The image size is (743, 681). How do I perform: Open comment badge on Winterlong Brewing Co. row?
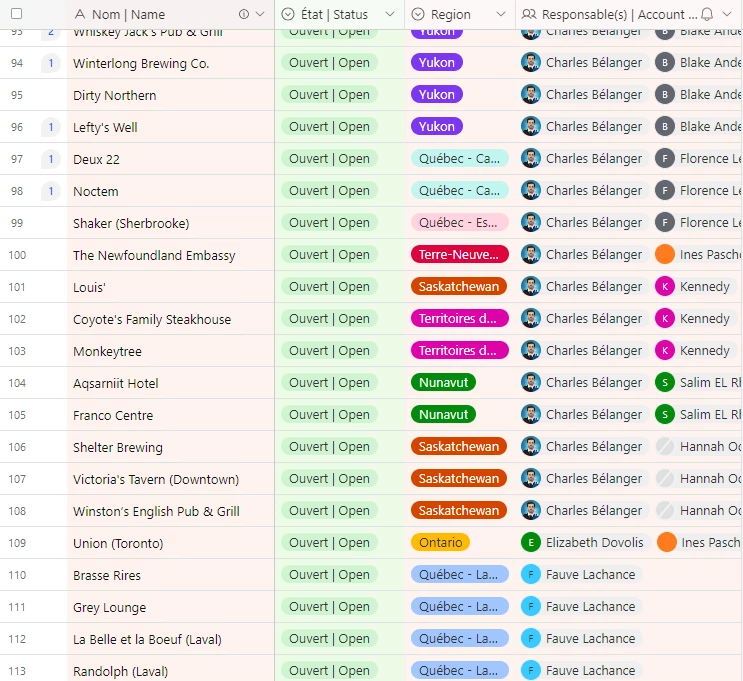pyautogui.click(x=51, y=63)
